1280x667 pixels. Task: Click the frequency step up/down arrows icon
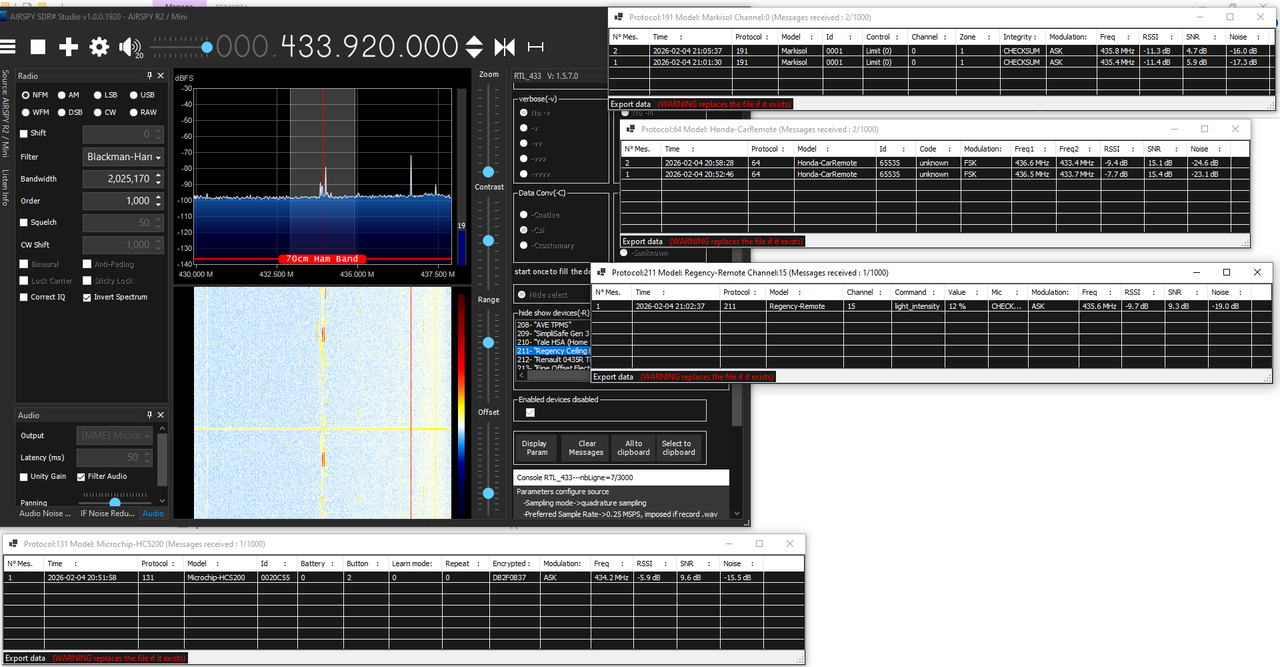(474, 47)
